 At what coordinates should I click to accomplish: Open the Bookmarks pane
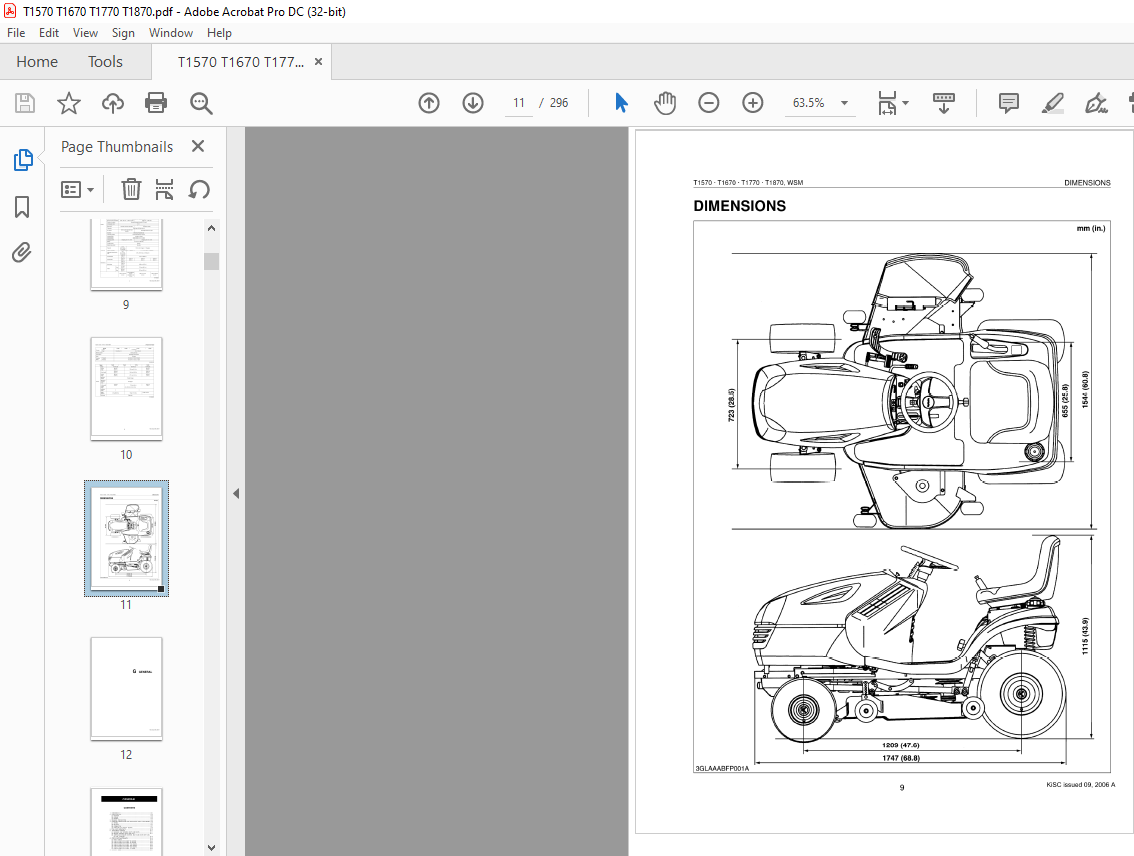pyautogui.click(x=22, y=207)
